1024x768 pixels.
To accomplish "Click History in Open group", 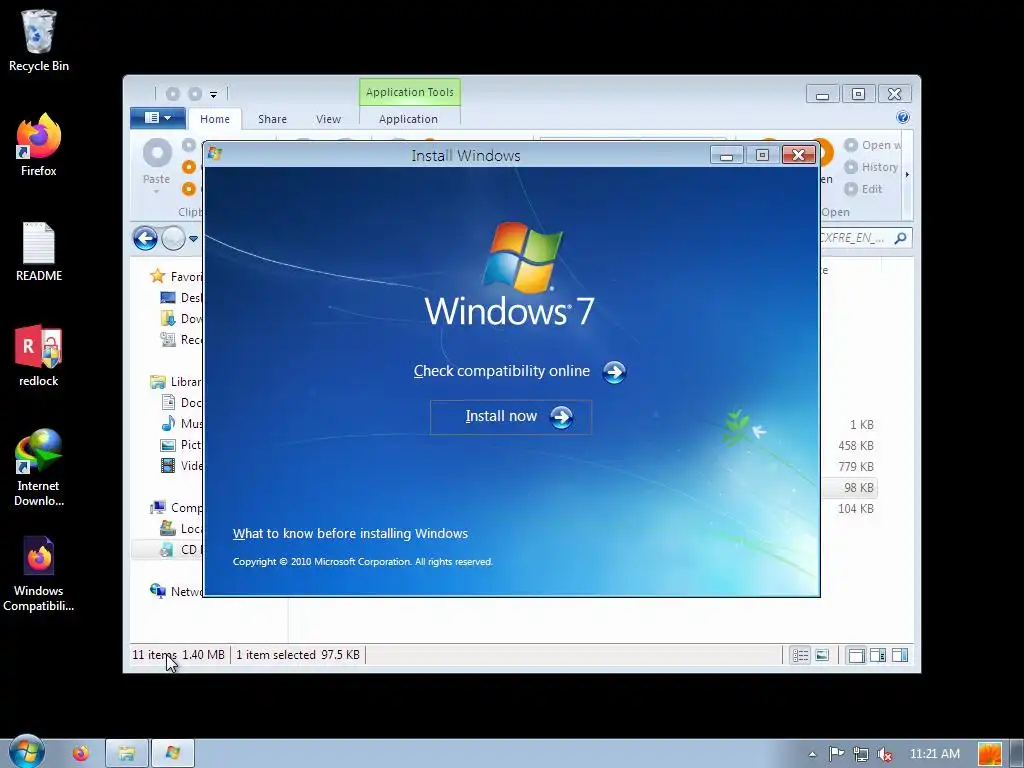I will [x=871, y=167].
